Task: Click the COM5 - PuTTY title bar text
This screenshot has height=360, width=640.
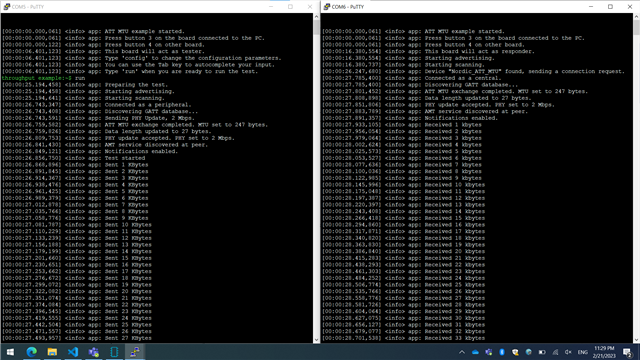Action: click(x=28, y=7)
